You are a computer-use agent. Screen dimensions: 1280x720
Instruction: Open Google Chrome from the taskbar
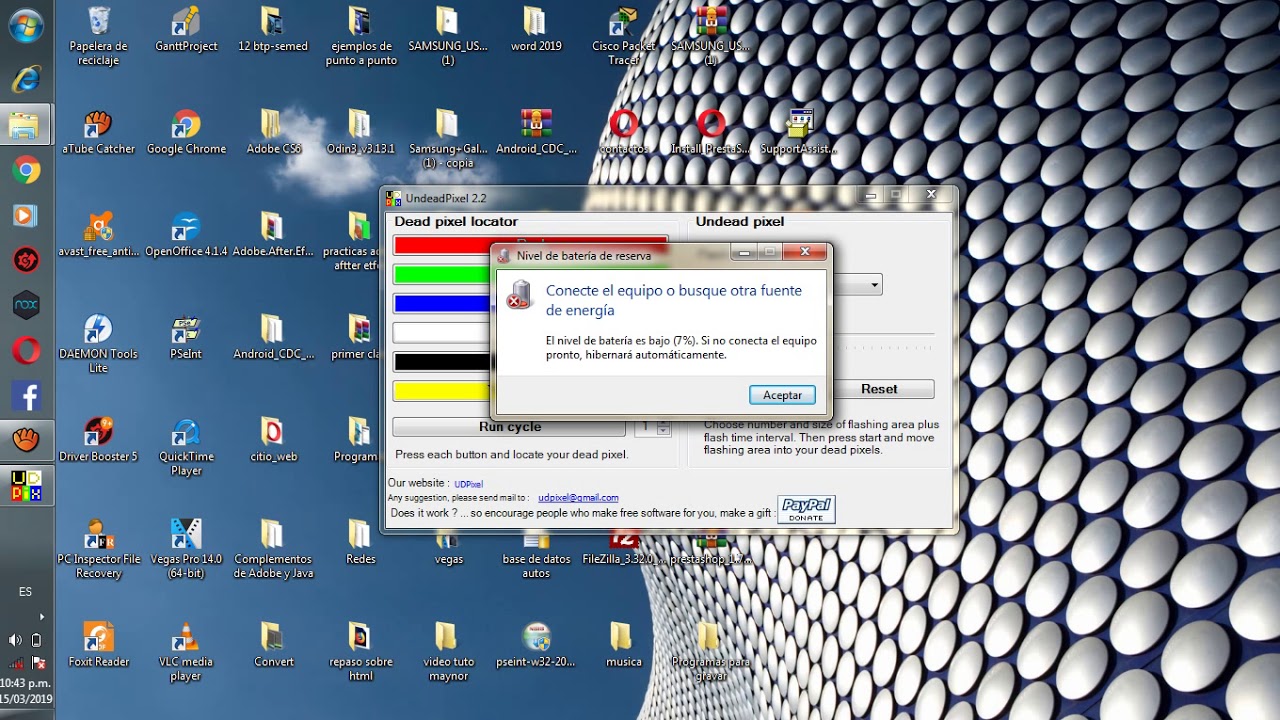[x=26, y=170]
